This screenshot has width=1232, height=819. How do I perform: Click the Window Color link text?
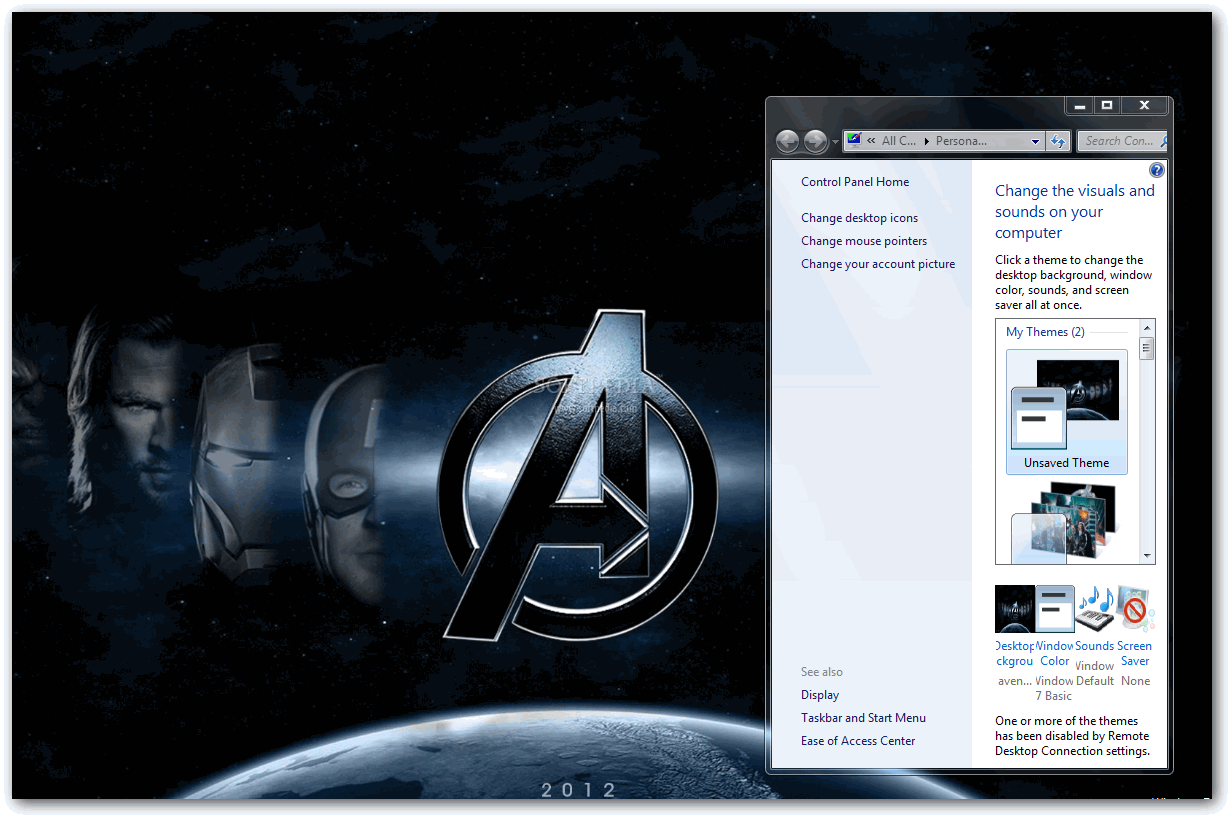(1055, 654)
